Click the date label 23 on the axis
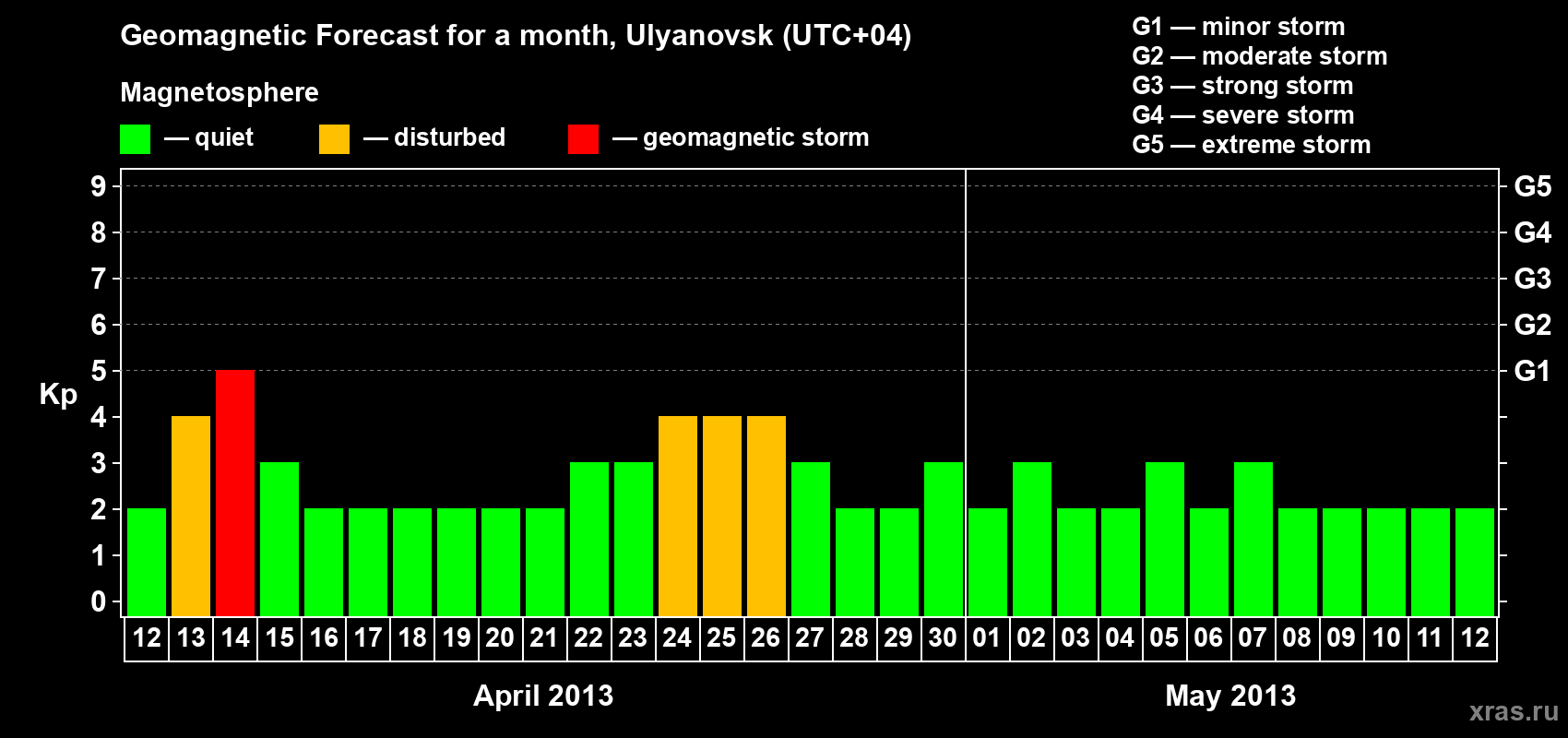This screenshot has height=738, width=1568. pos(633,637)
